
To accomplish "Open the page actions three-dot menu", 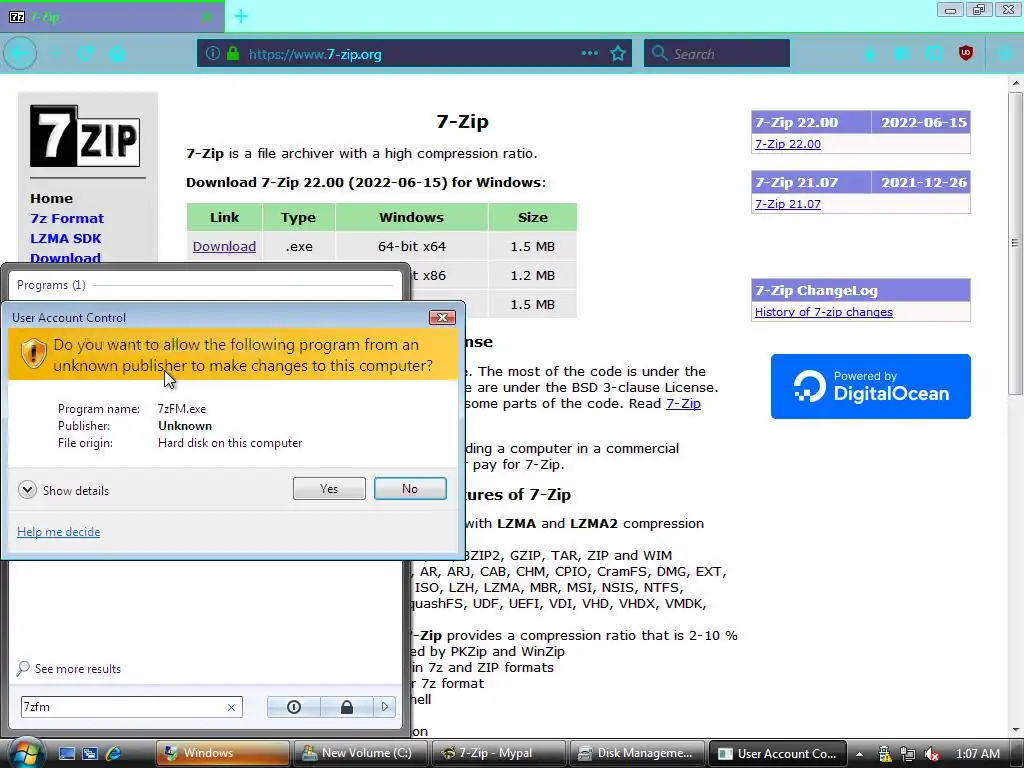I will pyautogui.click(x=590, y=54).
